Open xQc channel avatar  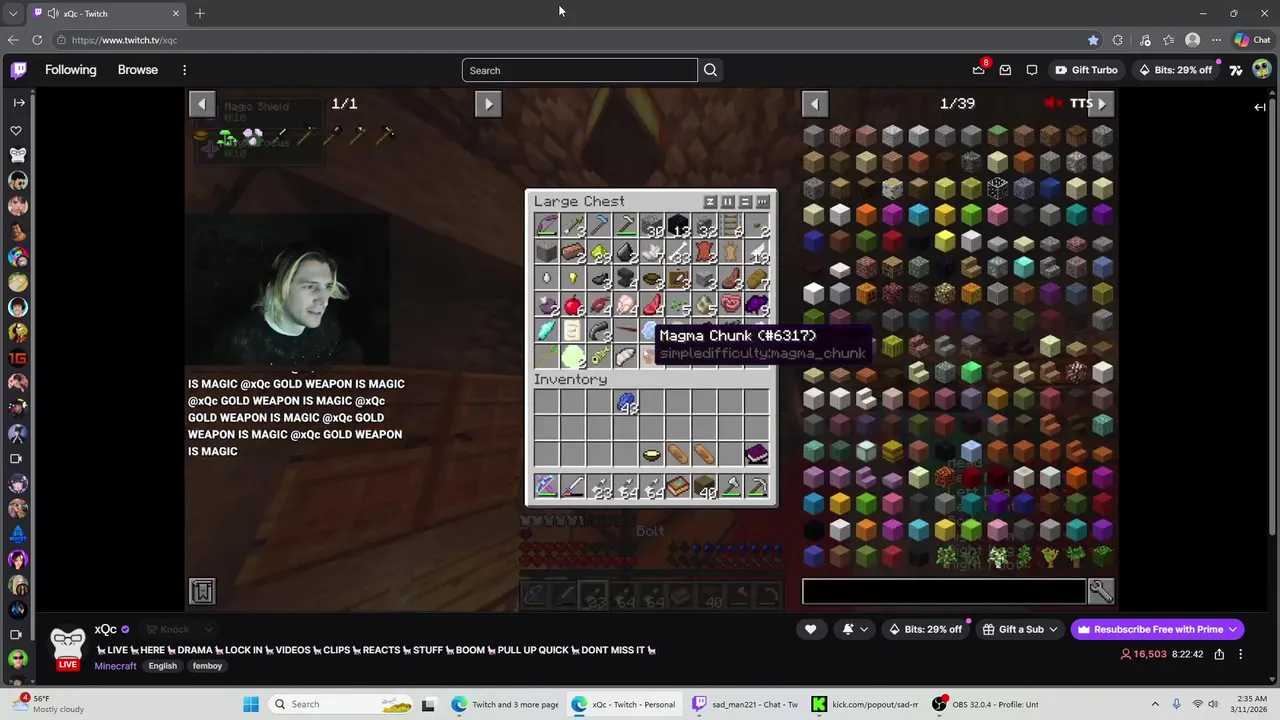68,644
